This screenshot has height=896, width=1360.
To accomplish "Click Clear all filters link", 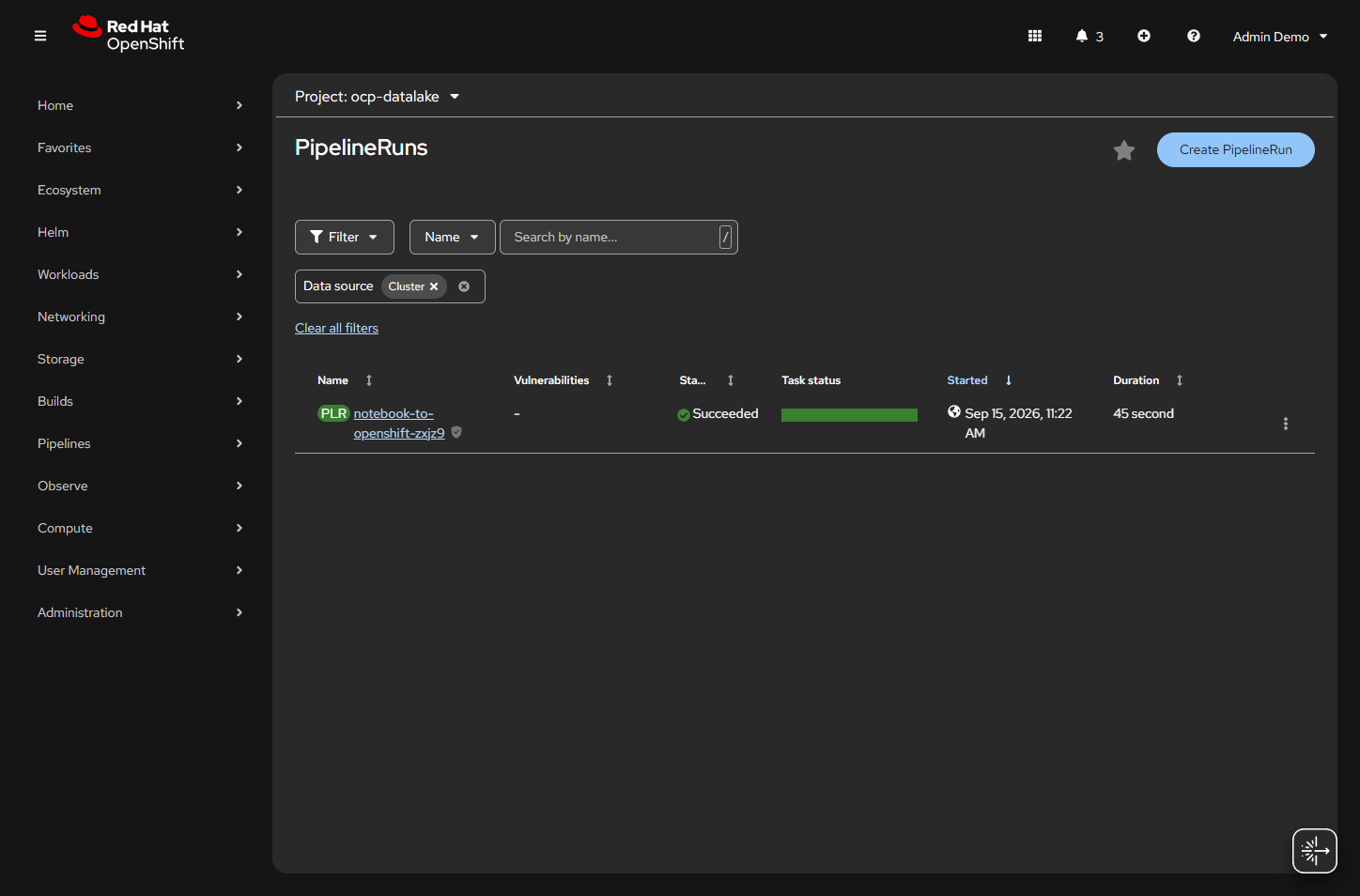I will pos(336,328).
